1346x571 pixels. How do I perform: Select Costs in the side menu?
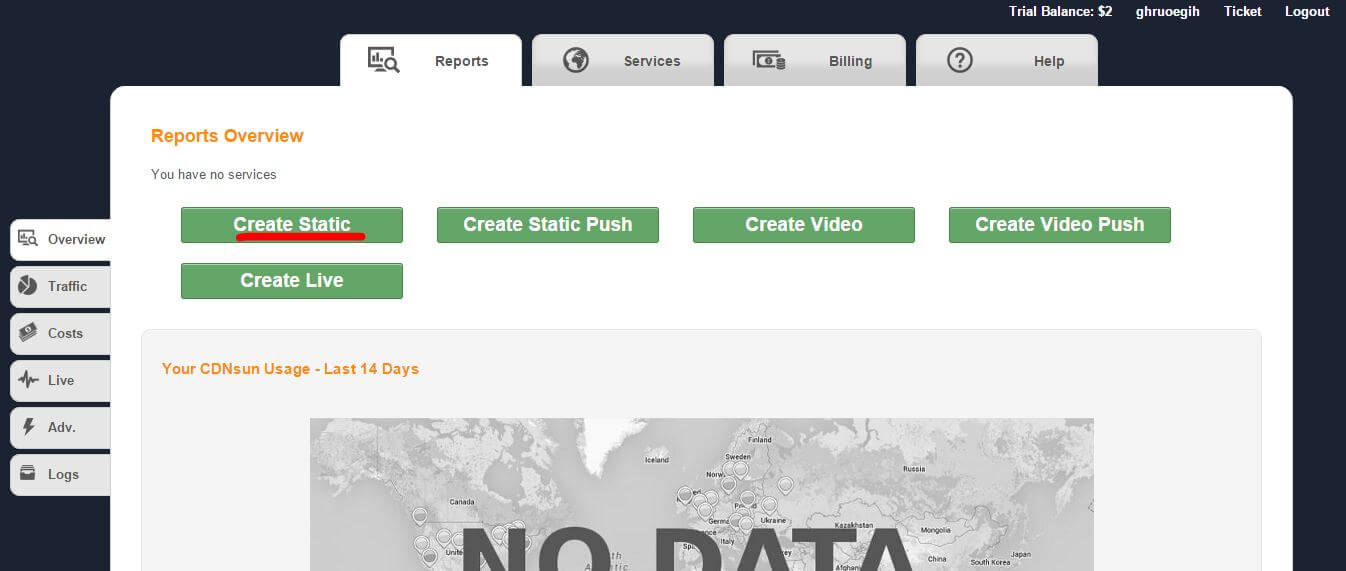(x=61, y=333)
